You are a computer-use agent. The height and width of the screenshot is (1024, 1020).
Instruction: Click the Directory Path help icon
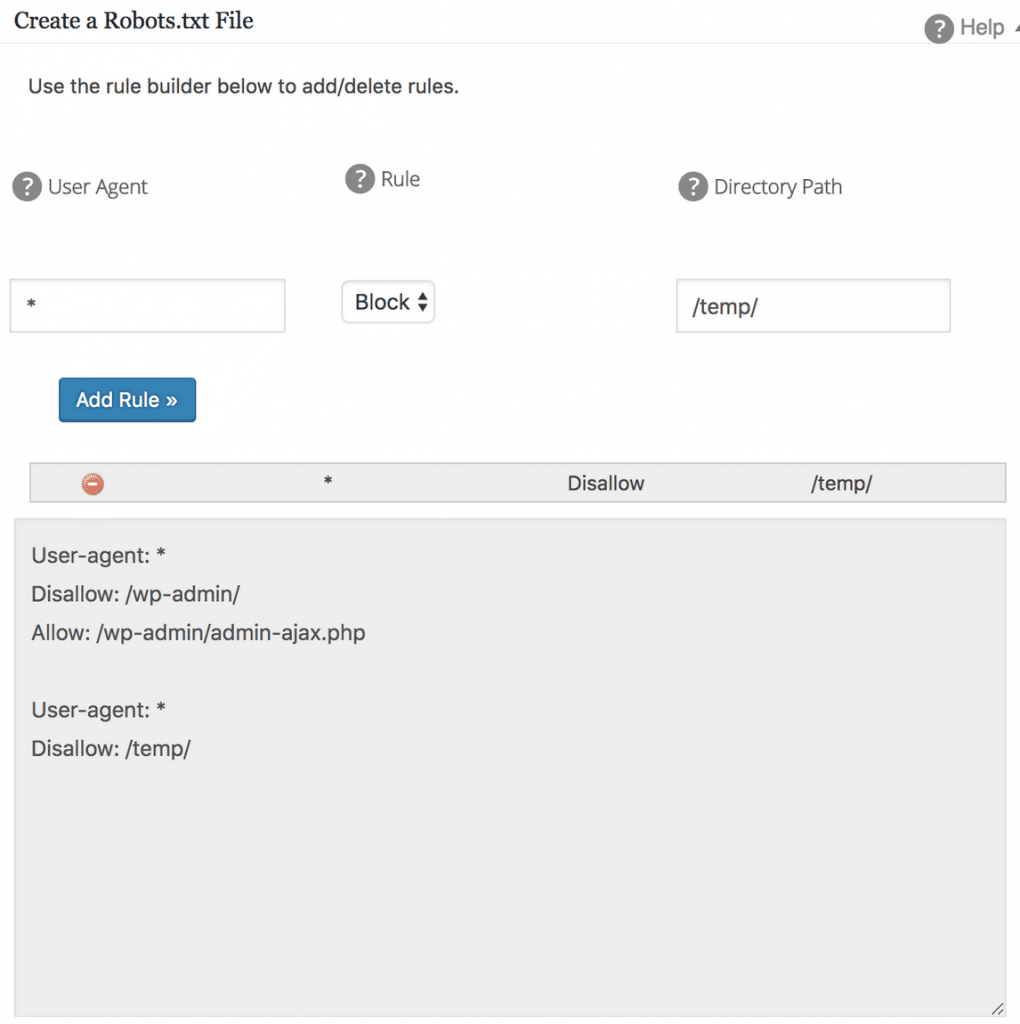(x=693, y=187)
